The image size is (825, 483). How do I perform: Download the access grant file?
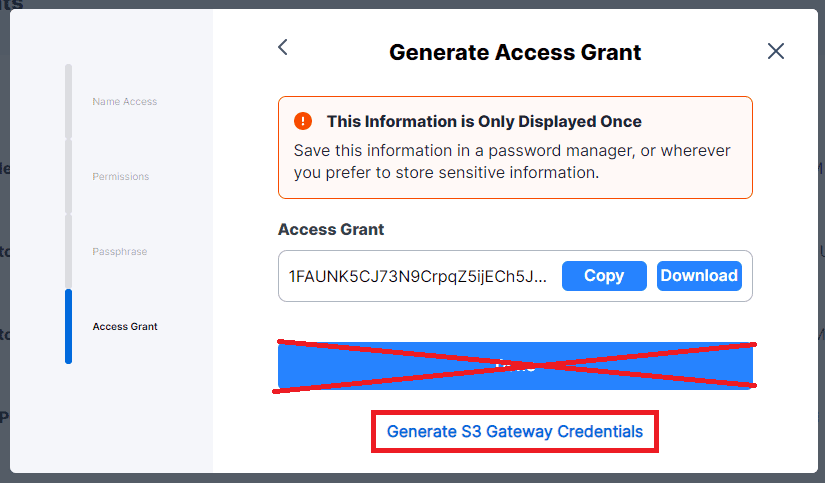[x=699, y=276]
